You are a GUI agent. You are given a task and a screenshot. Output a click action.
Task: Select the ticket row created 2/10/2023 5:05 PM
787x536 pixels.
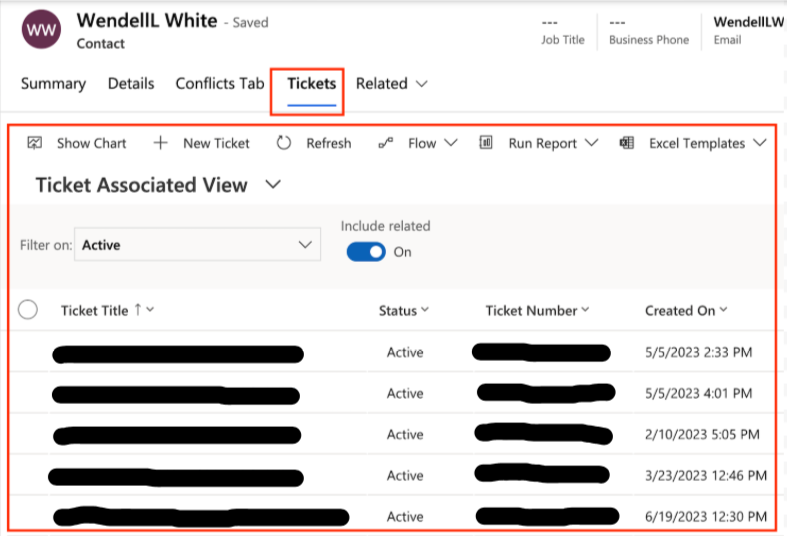coord(392,434)
